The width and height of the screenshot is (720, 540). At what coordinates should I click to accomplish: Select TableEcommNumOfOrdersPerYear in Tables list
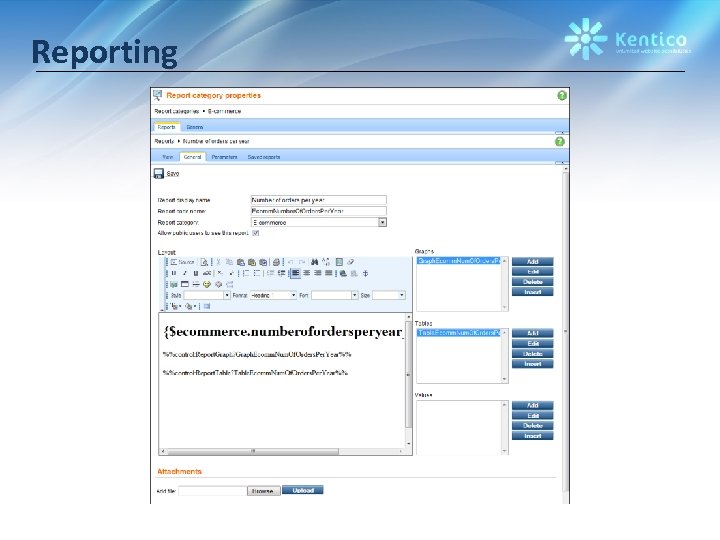pyautogui.click(x=459, y=333)
